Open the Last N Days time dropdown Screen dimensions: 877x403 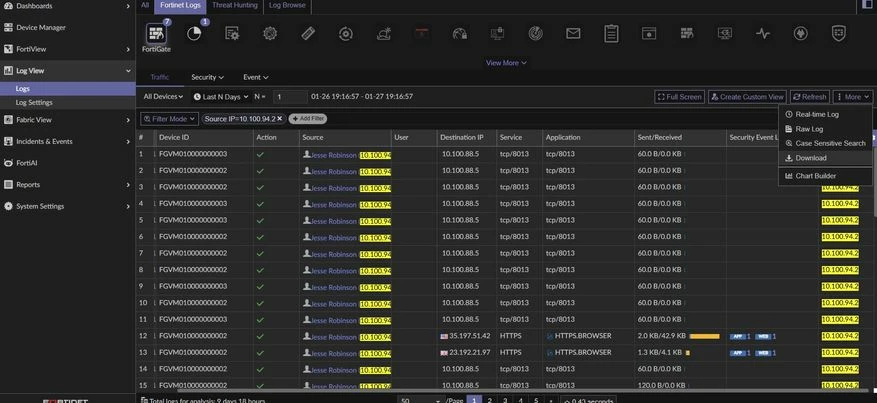coord(221,97)
